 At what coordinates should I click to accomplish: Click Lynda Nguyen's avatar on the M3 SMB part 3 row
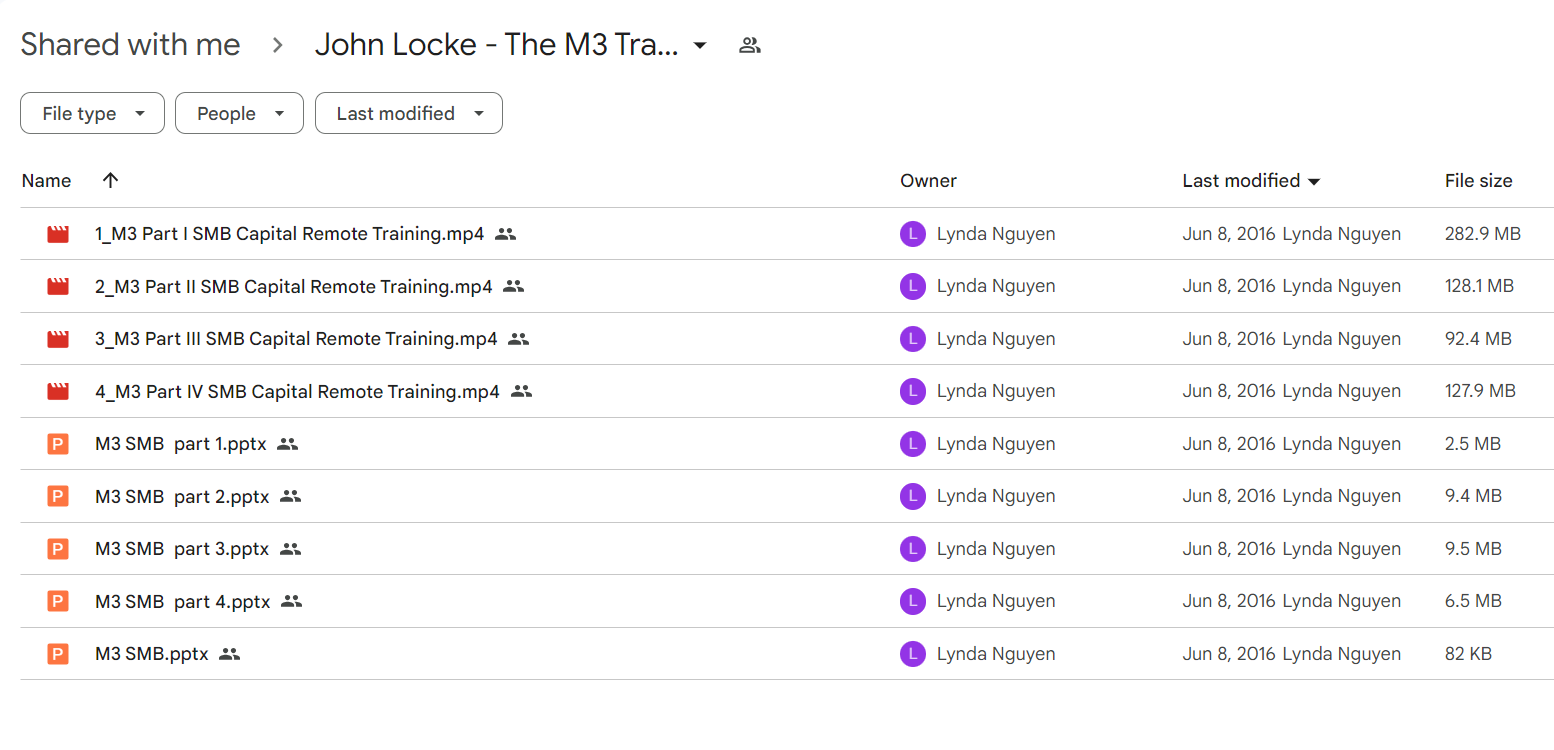[912, 549]
